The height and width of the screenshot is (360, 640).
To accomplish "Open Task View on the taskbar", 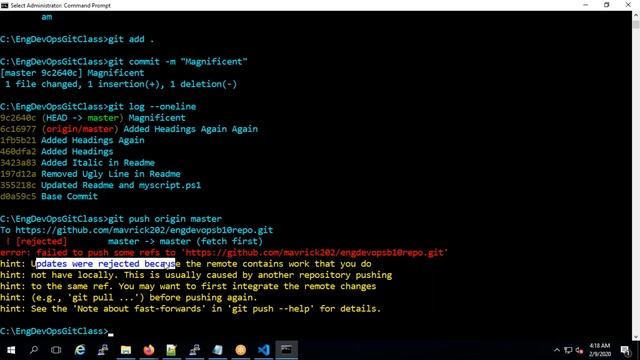I will [56, 350].
